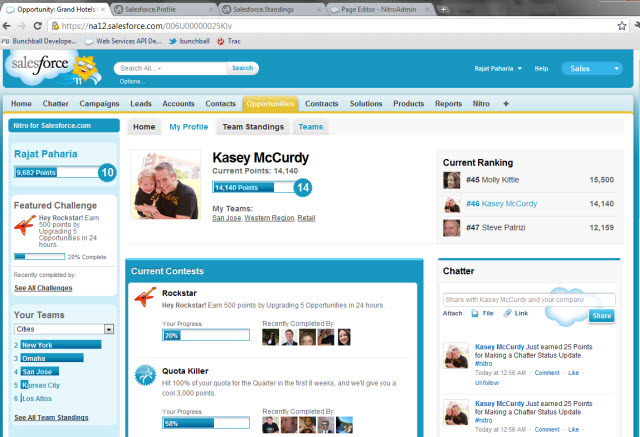Click the first Rockstar recently completed avatar
Image resolution: width=640 pixels, height=437 pixels.
point(270,337)
